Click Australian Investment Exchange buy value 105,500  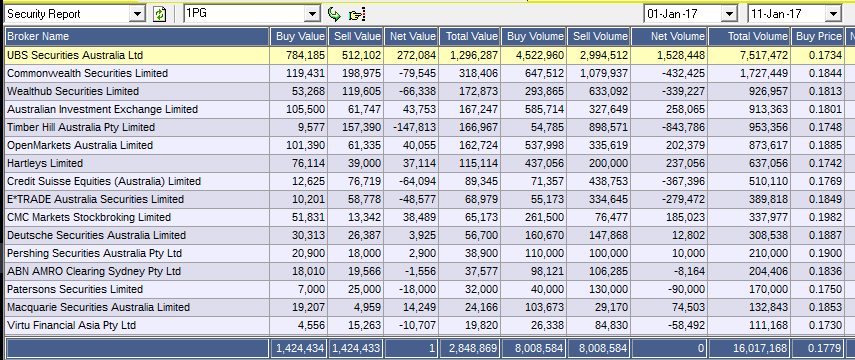click(299, 110)
